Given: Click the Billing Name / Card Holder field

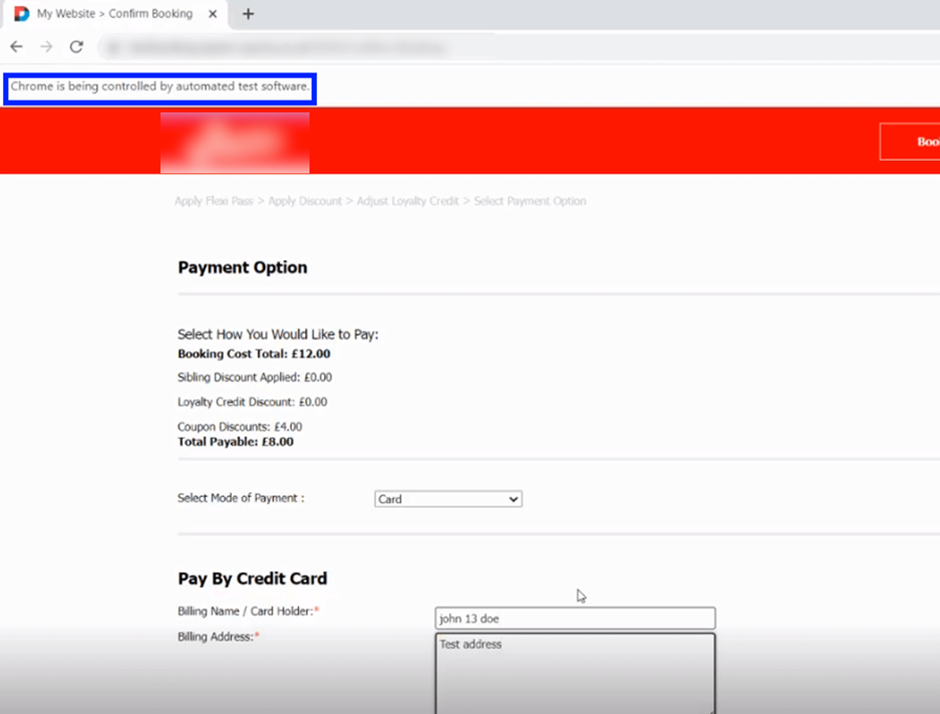Looking at the screenshot, I should click(x=575, y=618).
